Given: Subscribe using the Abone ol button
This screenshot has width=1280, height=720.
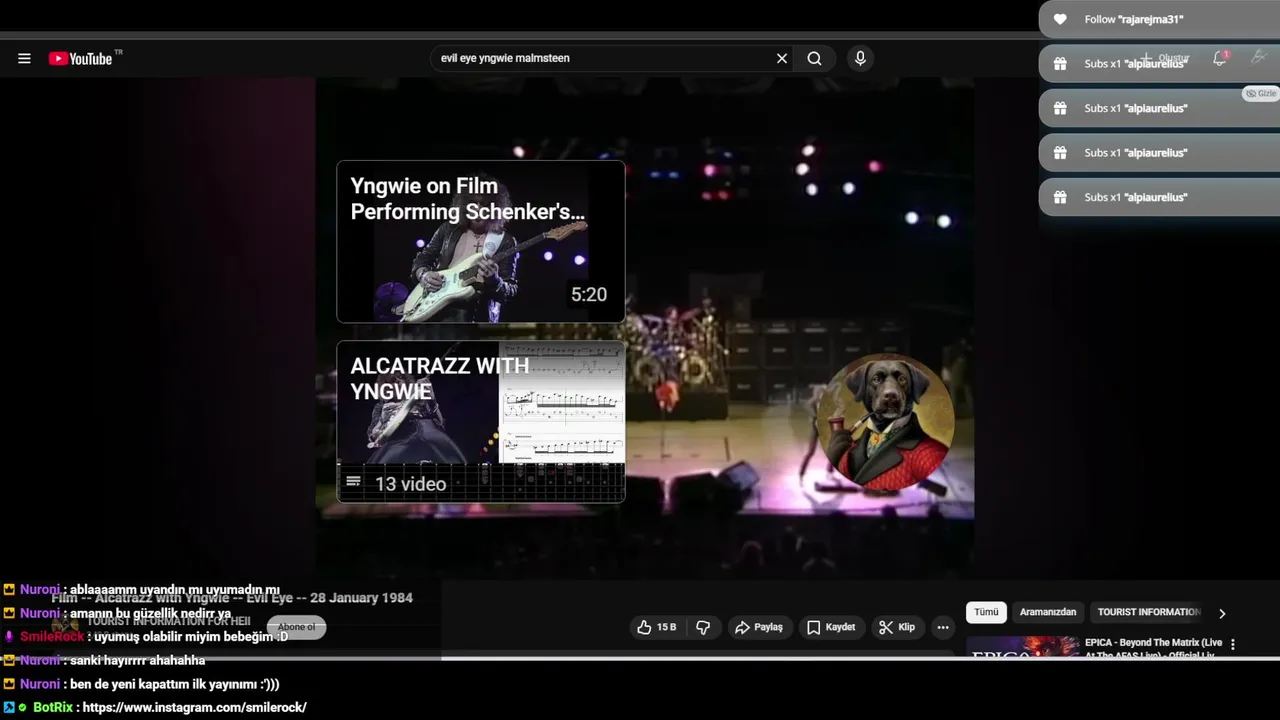Looking at the screenshot, I should click(296, 627).
